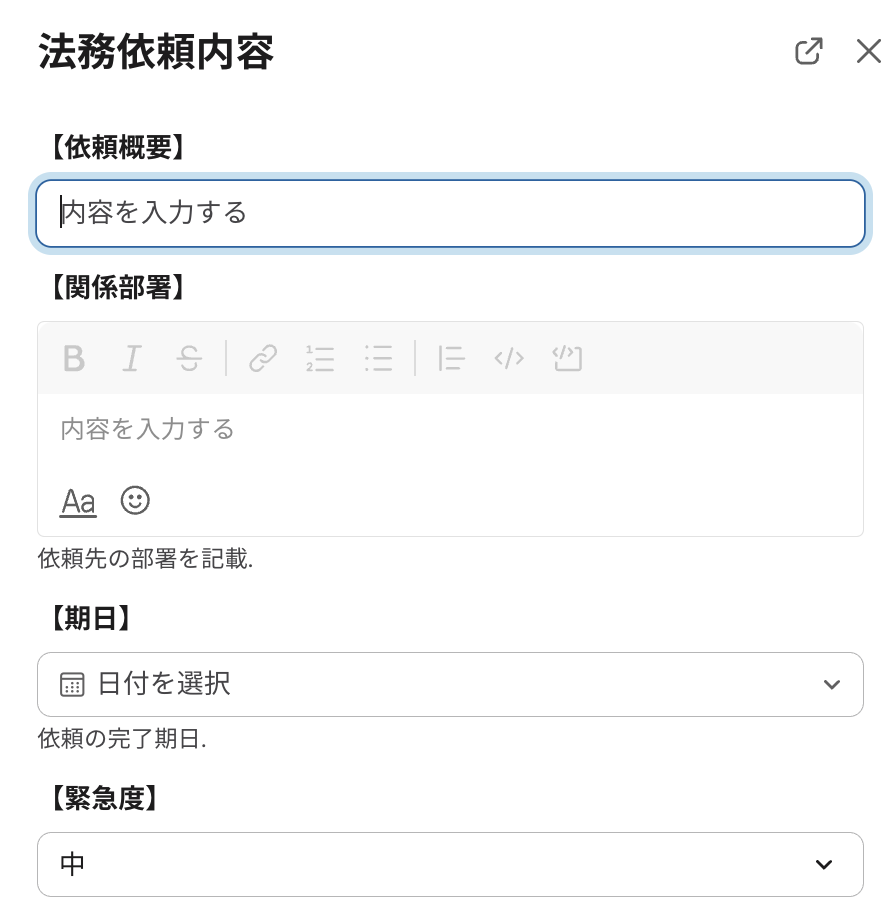
Task: Insert a code block
Action: [567, 358]
